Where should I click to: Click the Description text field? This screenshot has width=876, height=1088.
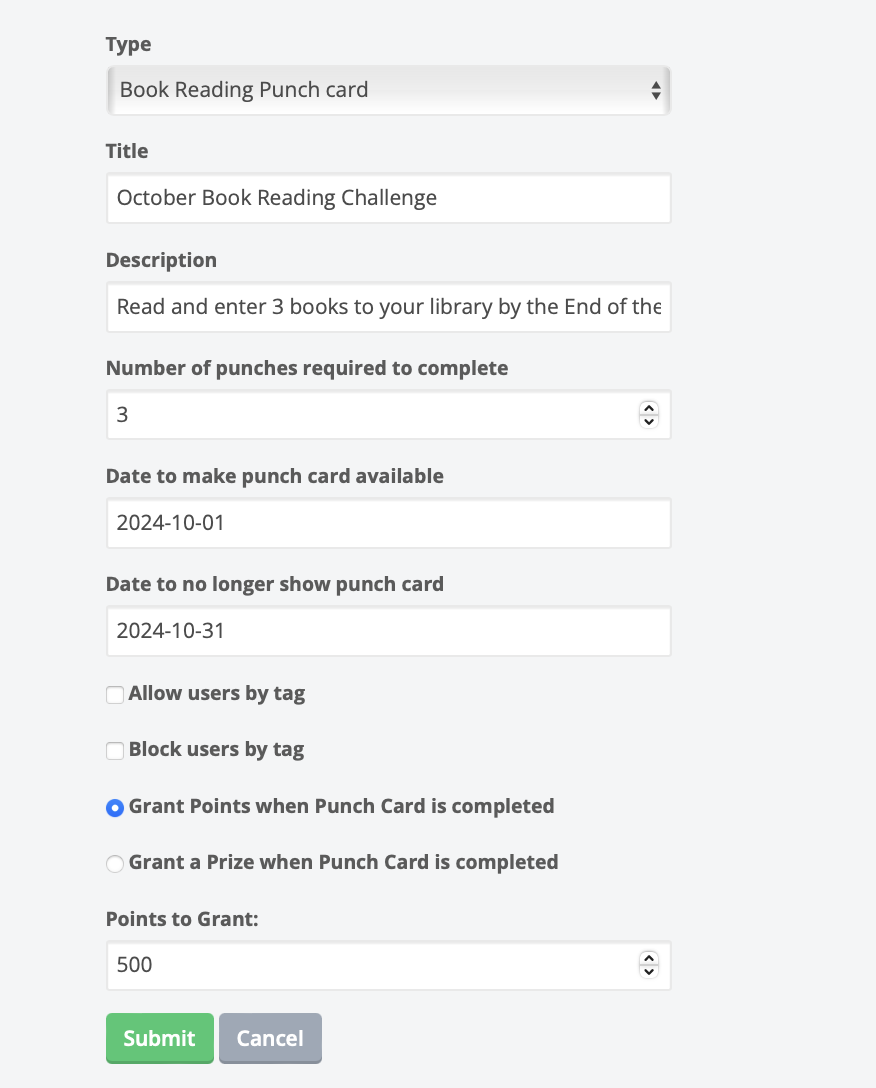point(387,306)
